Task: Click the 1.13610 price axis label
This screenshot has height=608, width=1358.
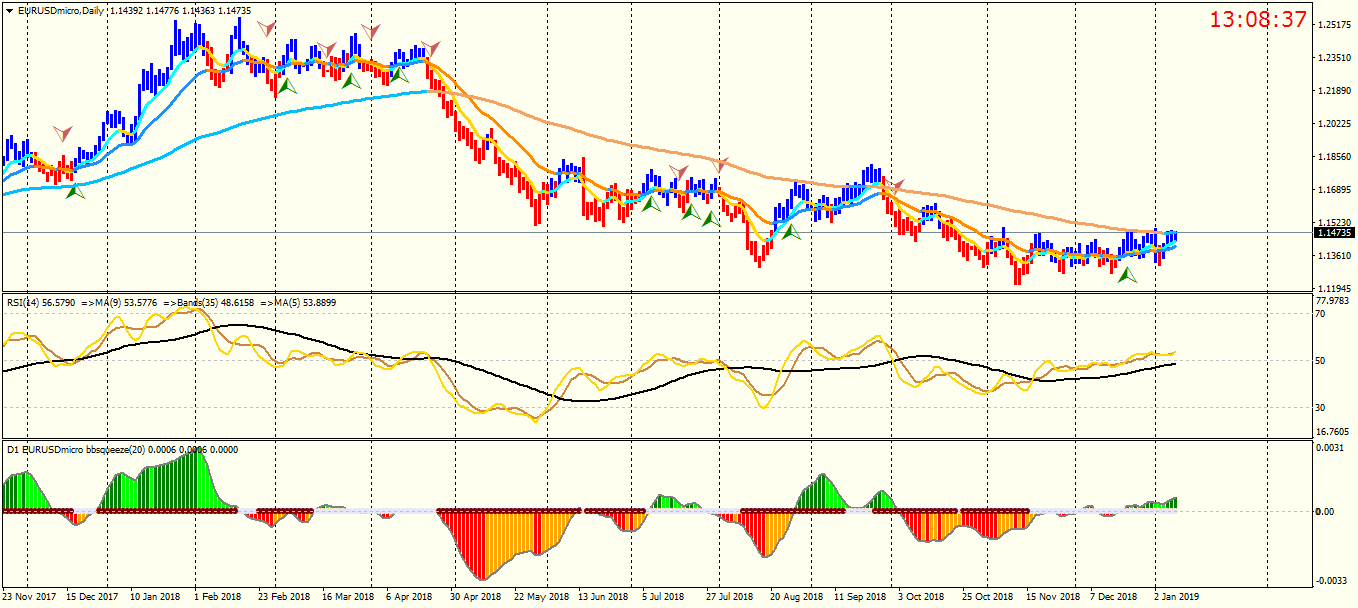Action: pyautogui.click(x=1336, y=256)
